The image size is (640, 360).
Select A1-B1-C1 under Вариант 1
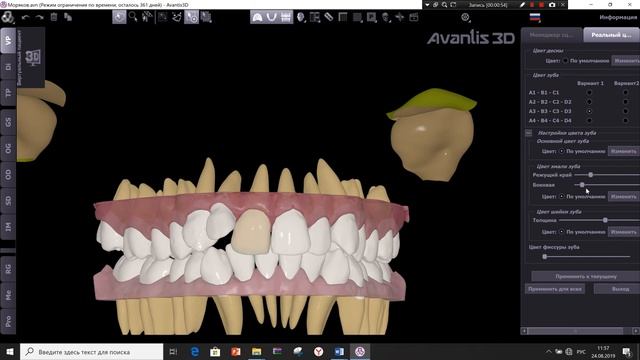589,92
